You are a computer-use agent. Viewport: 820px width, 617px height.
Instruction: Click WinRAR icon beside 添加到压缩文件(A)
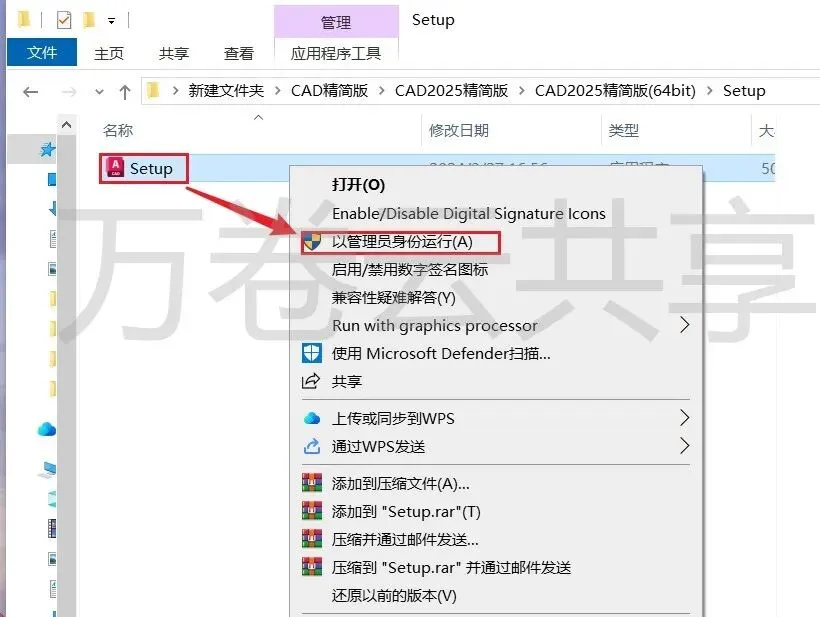[312, 483]
